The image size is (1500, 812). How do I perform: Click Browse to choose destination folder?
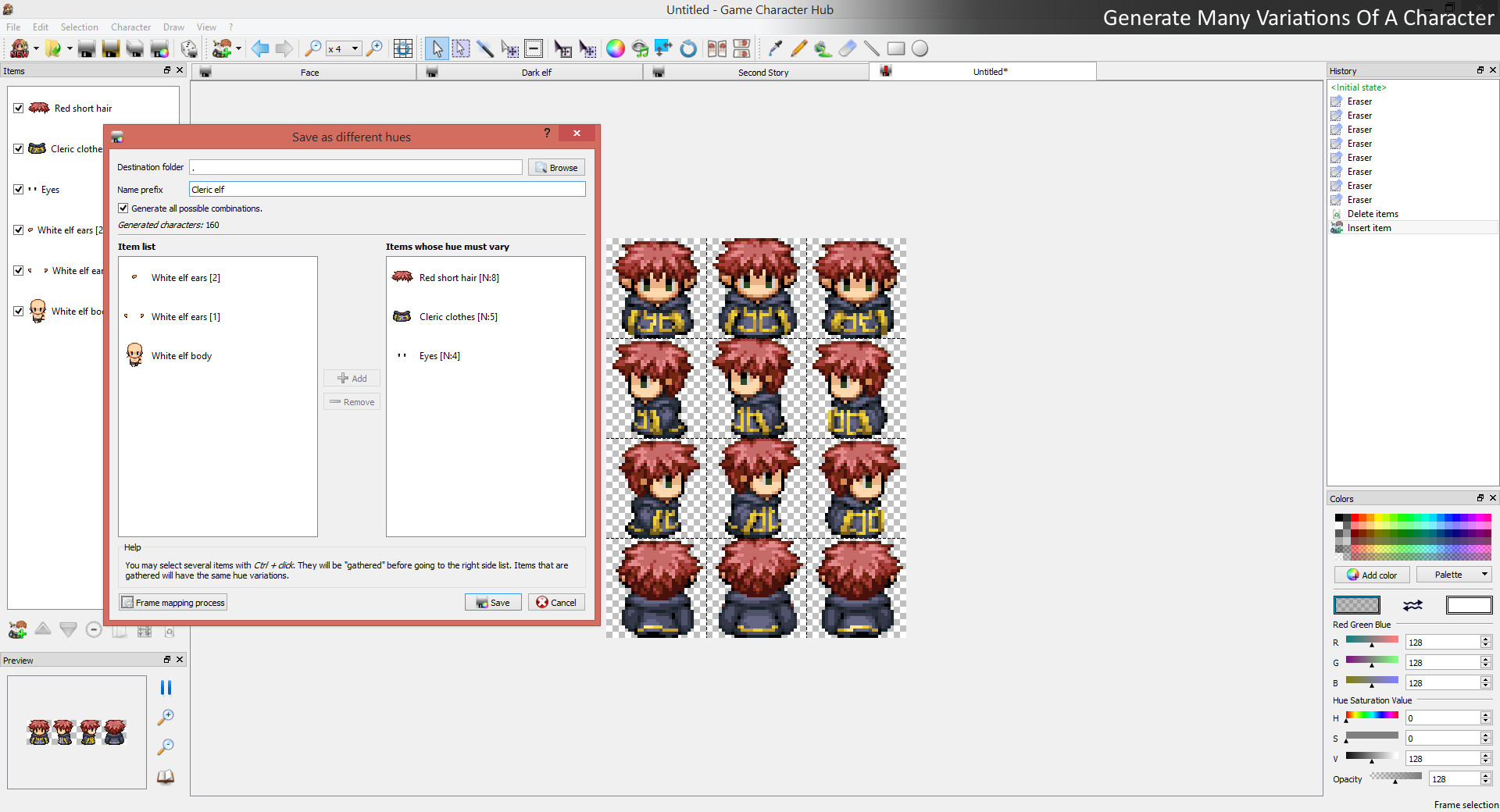(x=555, y=167)
